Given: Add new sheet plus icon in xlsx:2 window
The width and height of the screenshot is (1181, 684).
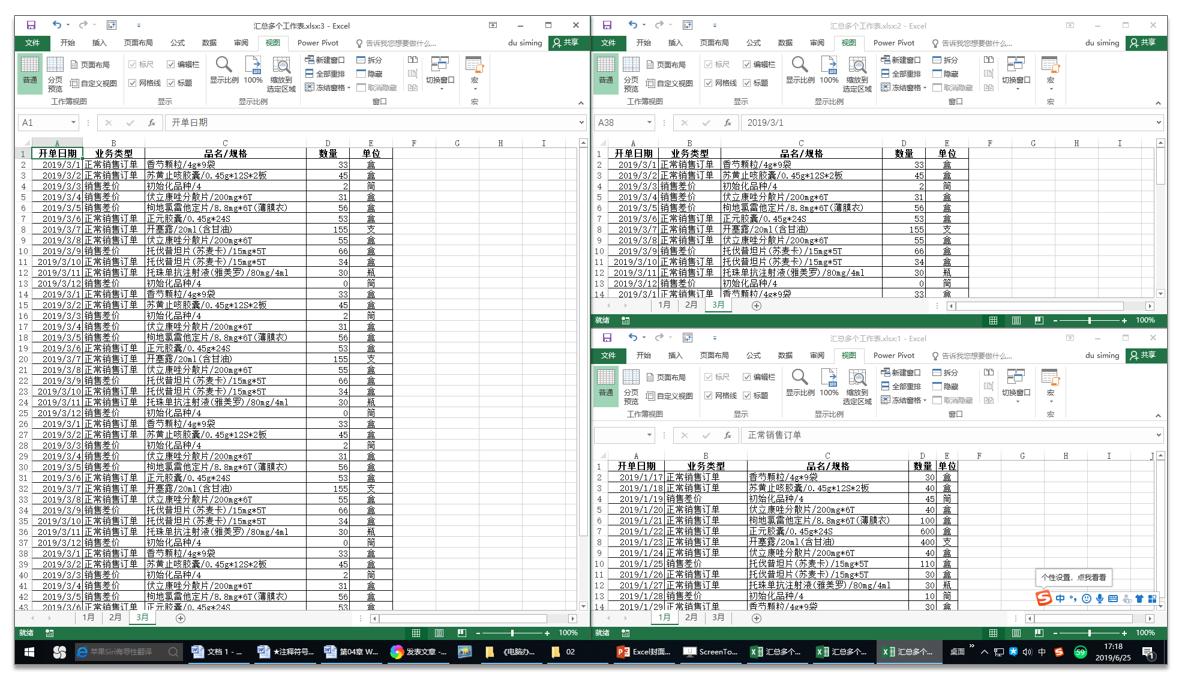Looking at the screenshot, I should pos(756,305).
